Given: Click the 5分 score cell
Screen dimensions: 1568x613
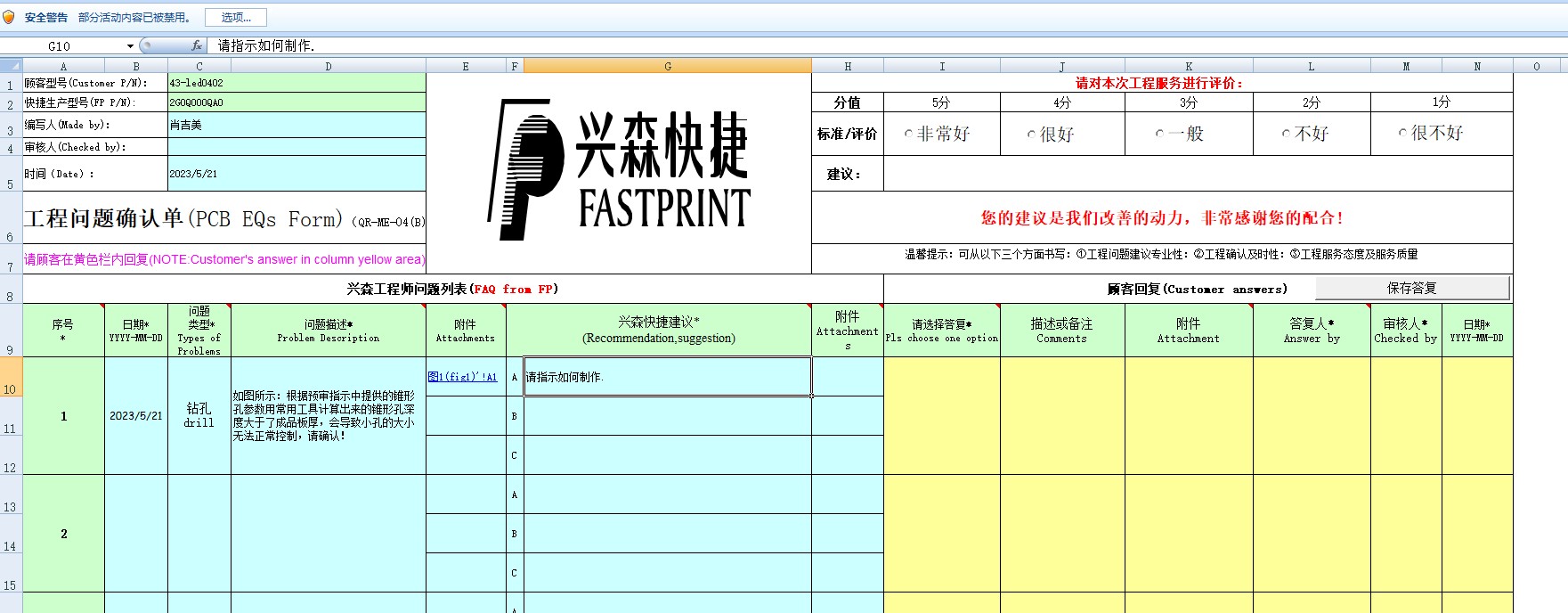Looking at the screenshot, I should [942, 102].
